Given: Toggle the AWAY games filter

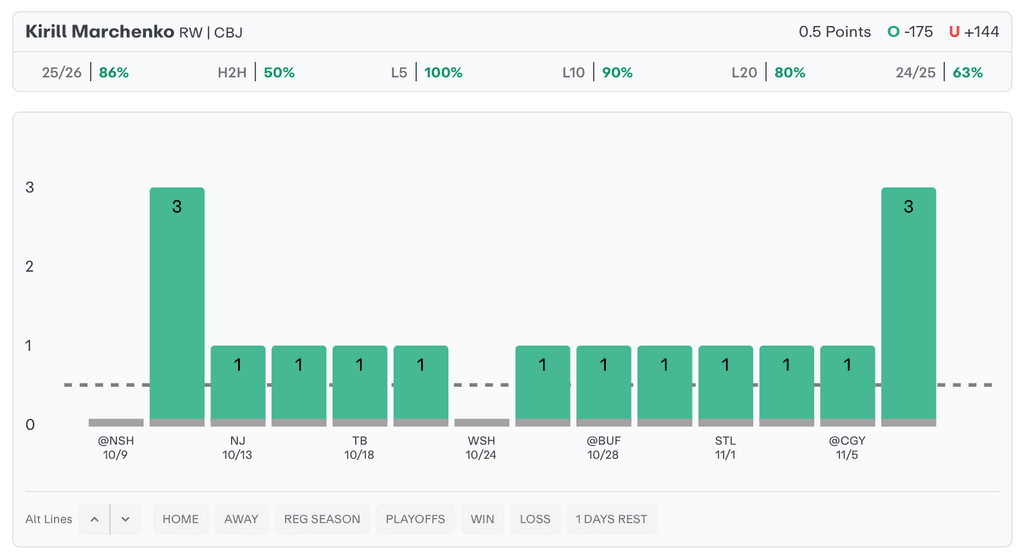Looking at the screenshot, I should pyautogui.click(x=241, y=519).
